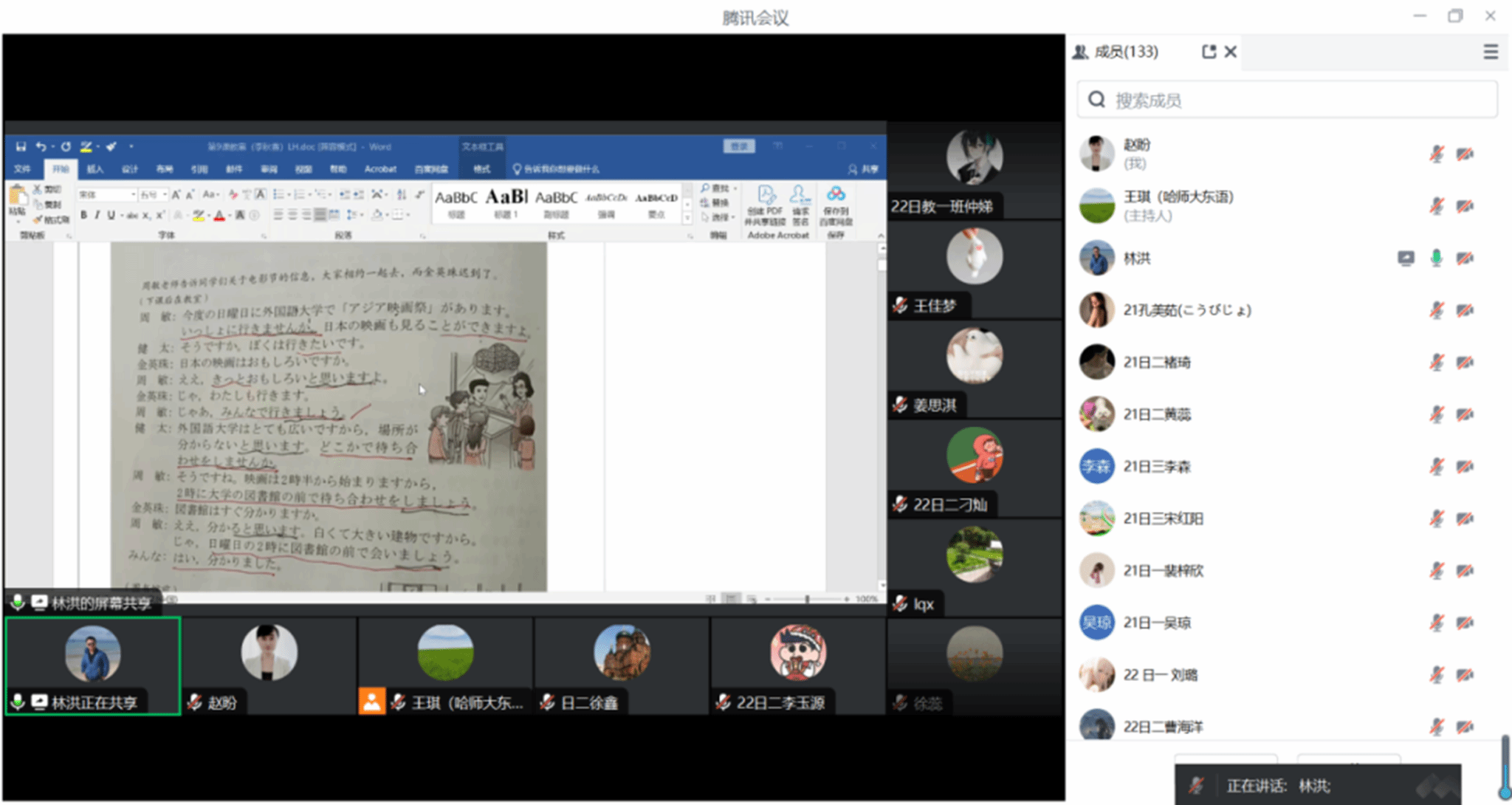The width and height of the screenshot is (1512, 805).
Task: Click the red font color A icon
Action: tap(219, 215)
